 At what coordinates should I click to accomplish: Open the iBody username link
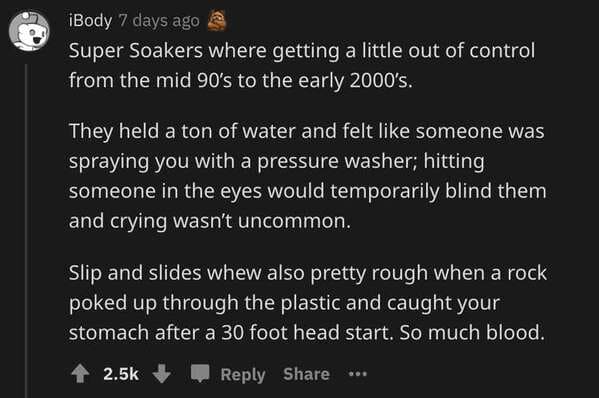coord(91,20)
